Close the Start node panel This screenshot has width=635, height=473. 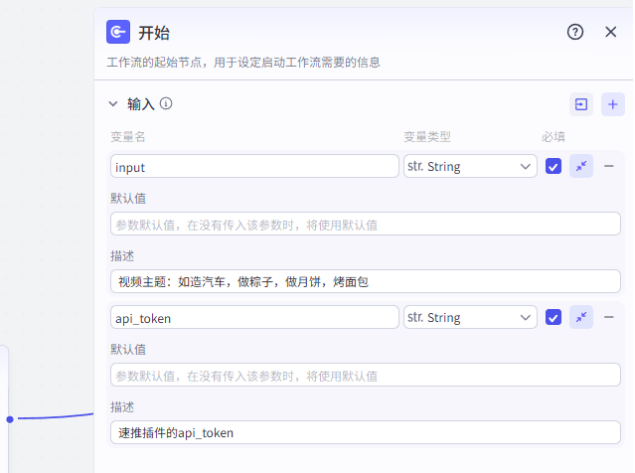tap(611, 32)
